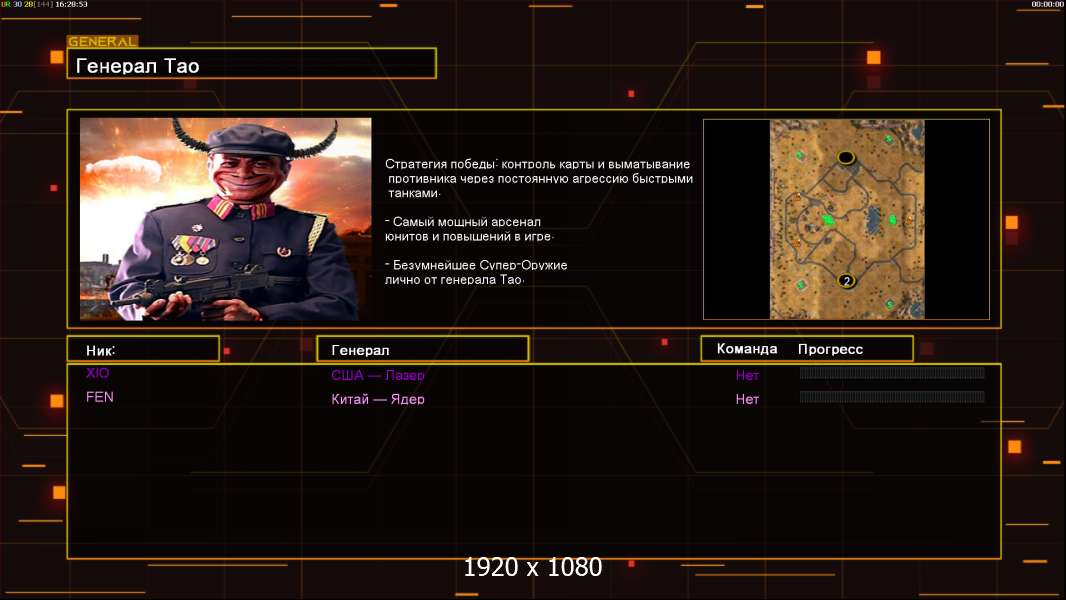Click the large green supply marker at the map center
The height and width of the screenshot is (600, 1066).
point(828,219)
